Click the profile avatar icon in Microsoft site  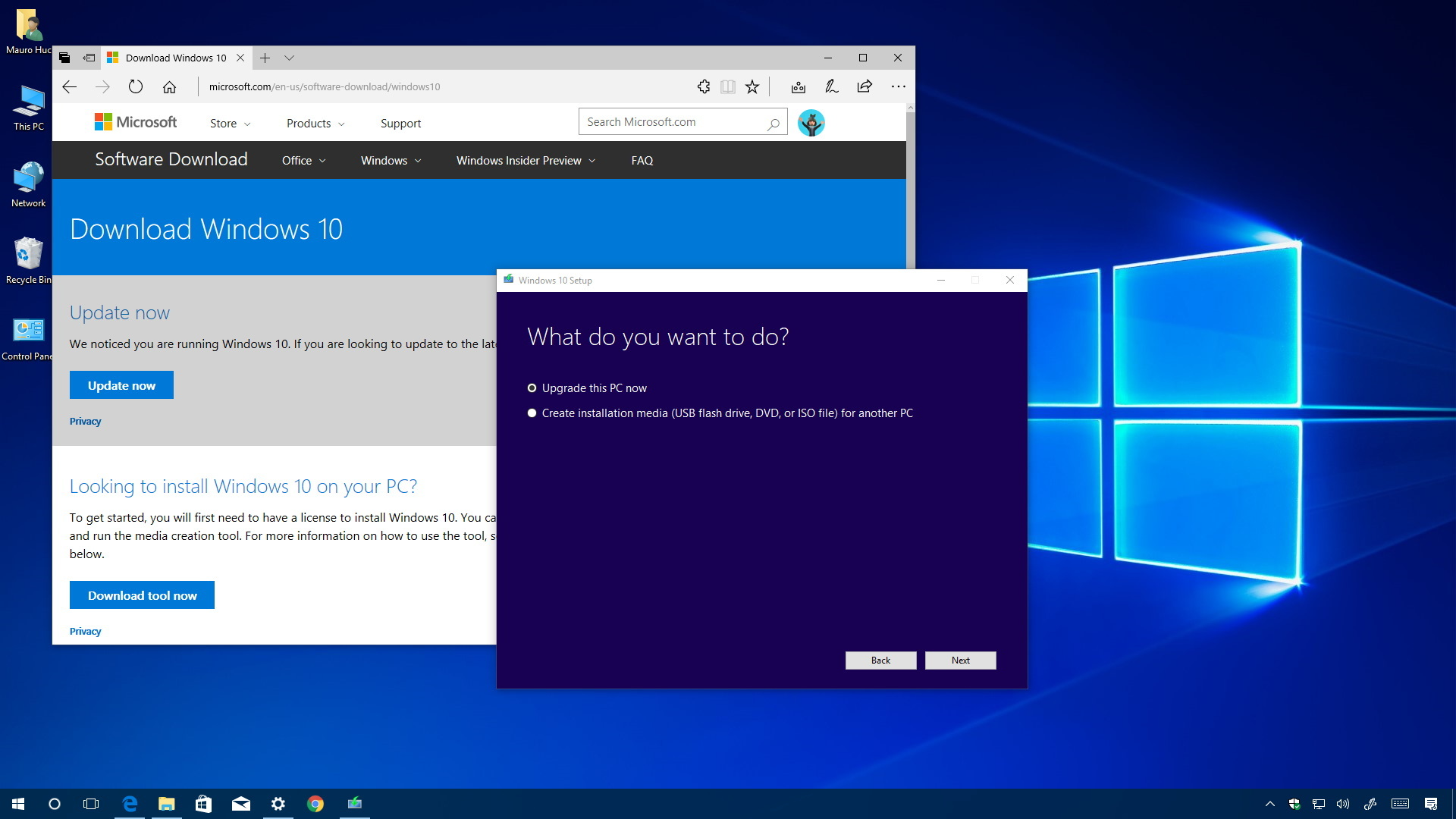pos(810,122)
